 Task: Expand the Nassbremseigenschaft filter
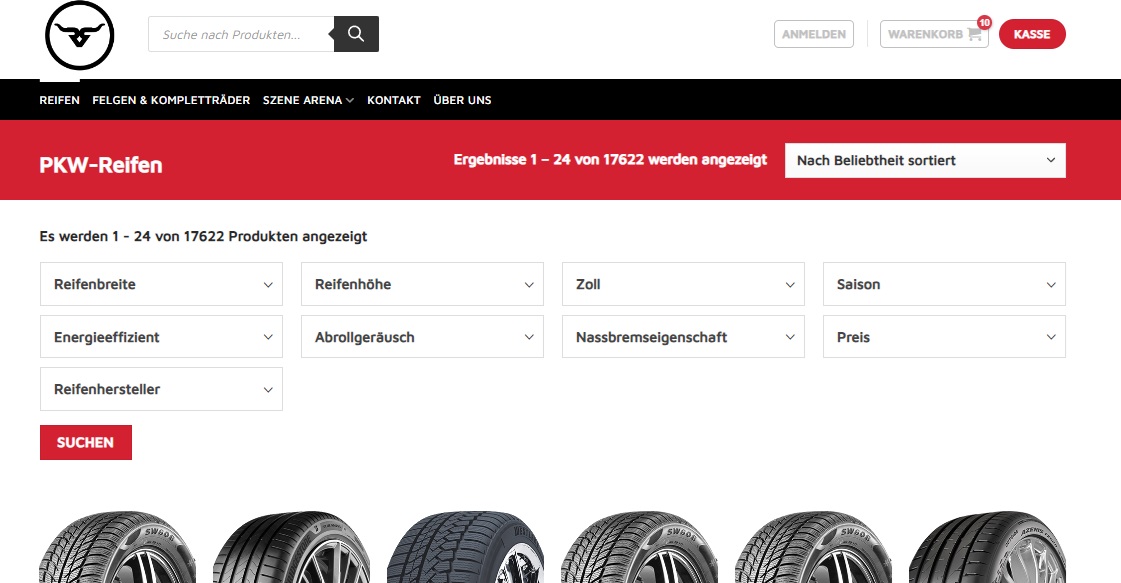[x=683, y=337]
